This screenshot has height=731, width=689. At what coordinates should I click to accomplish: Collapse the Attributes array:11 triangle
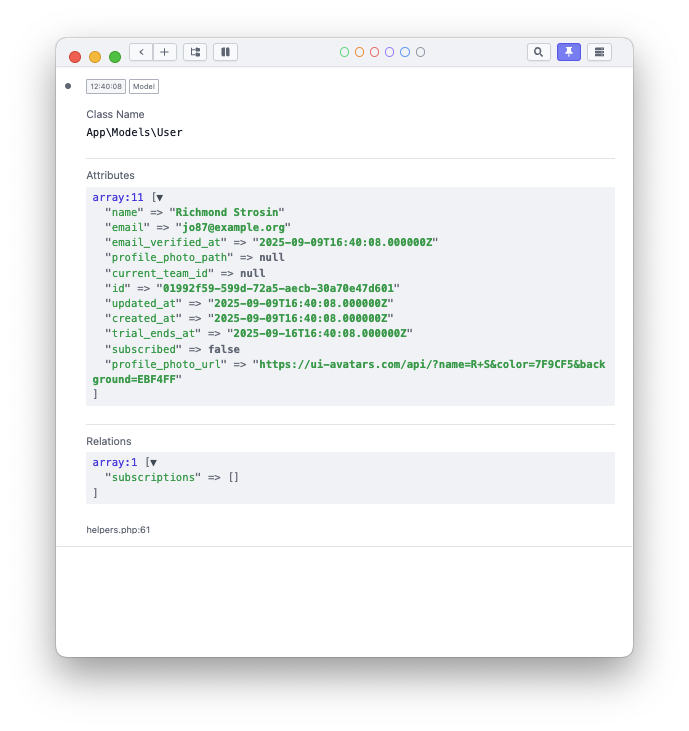point(159,198)
